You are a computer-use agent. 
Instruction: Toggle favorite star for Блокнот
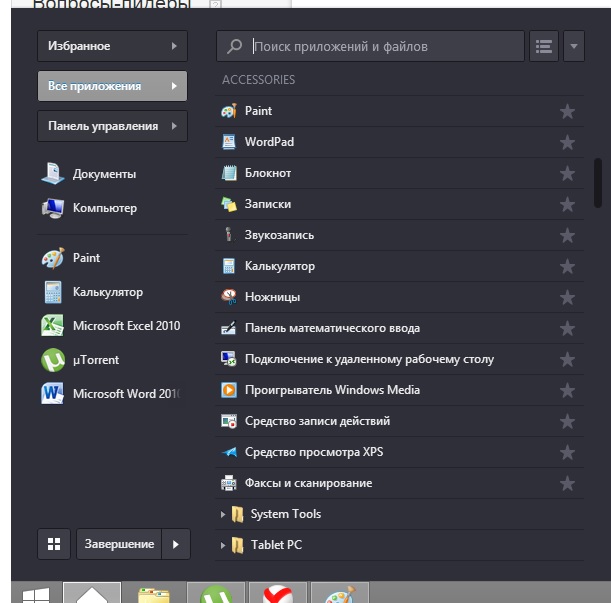[567, 174]
